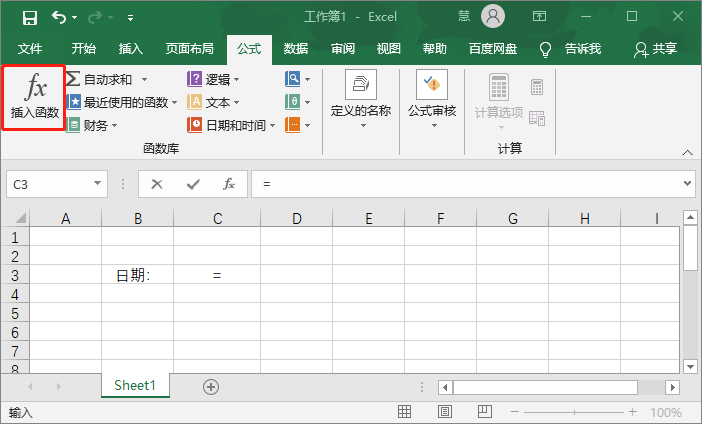Screen dimensions: 702x424
Task: Click the Share (共享) button
Action: coord(656,49)
